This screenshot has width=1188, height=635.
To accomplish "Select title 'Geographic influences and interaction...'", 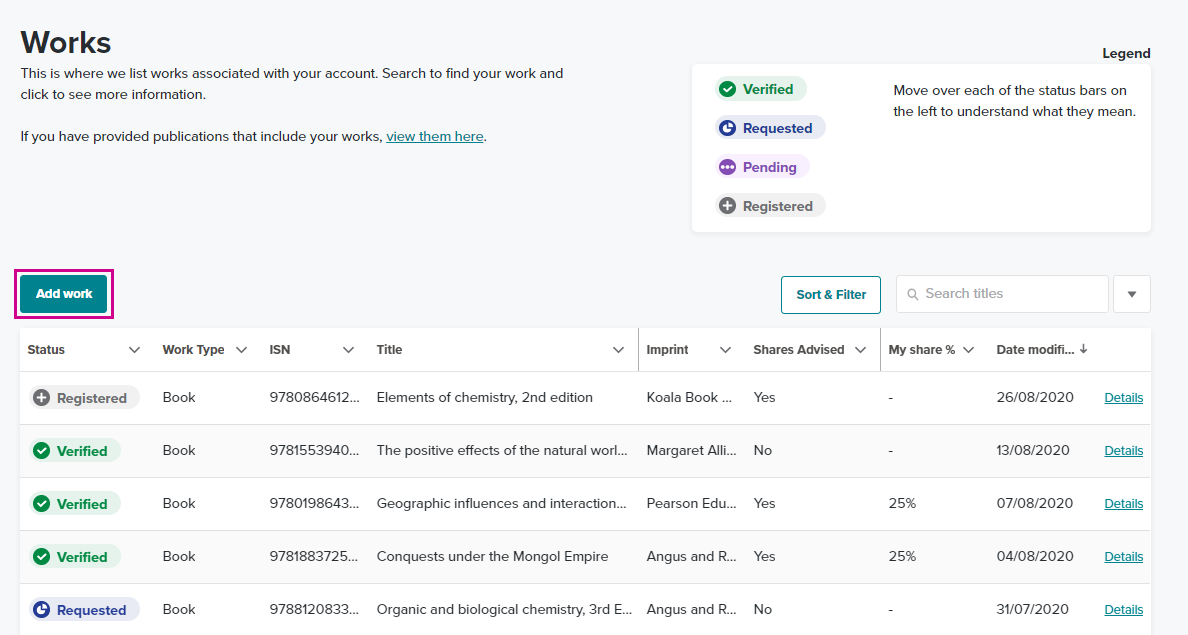I will [502, 504].
